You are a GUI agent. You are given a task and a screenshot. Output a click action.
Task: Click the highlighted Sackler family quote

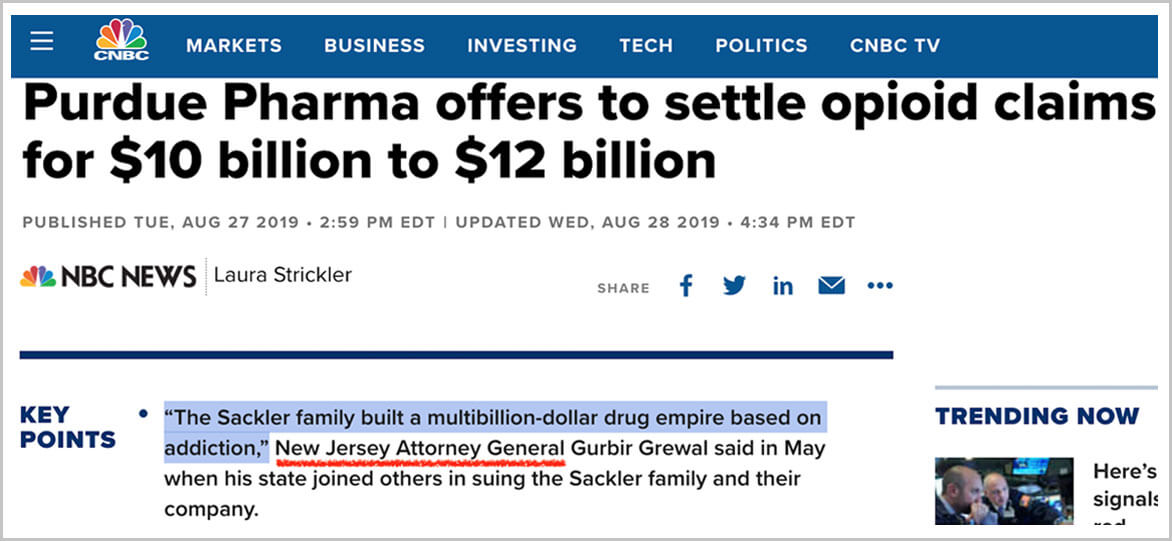coord(495,417)
